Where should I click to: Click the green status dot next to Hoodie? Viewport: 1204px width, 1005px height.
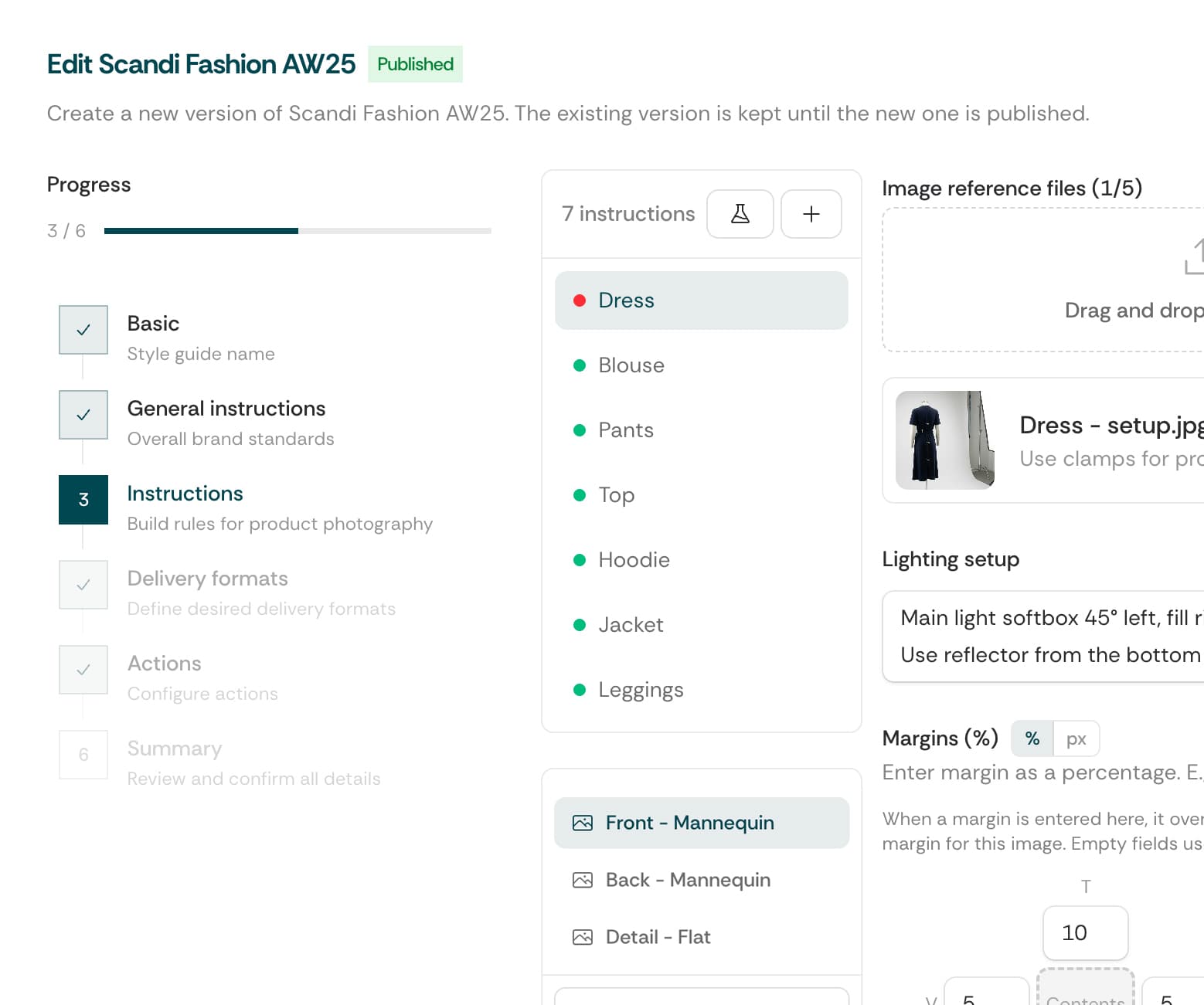(x=580, y=560)
